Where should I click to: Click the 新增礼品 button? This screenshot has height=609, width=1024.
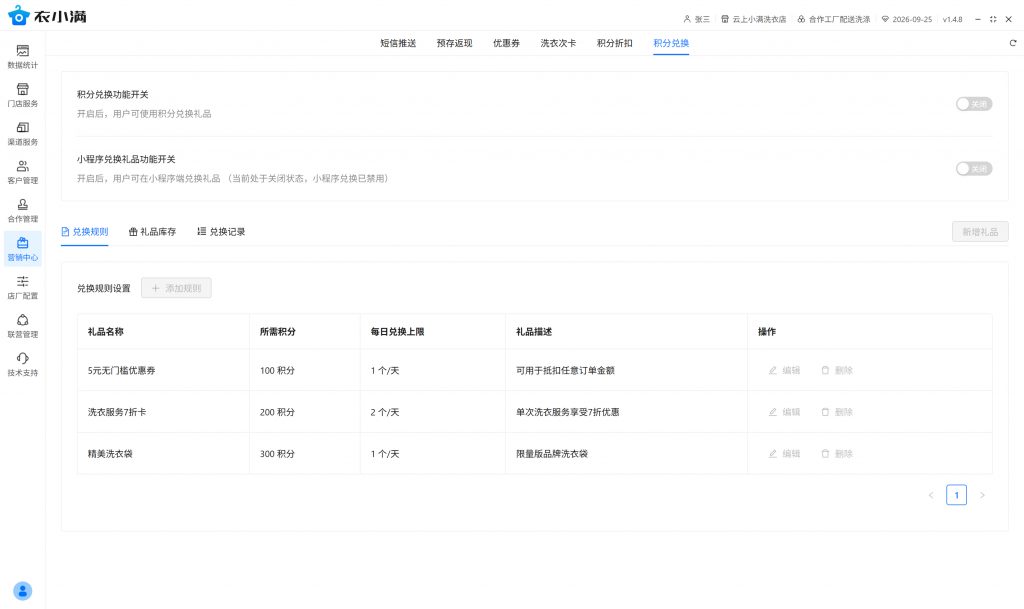pos(980,231)
